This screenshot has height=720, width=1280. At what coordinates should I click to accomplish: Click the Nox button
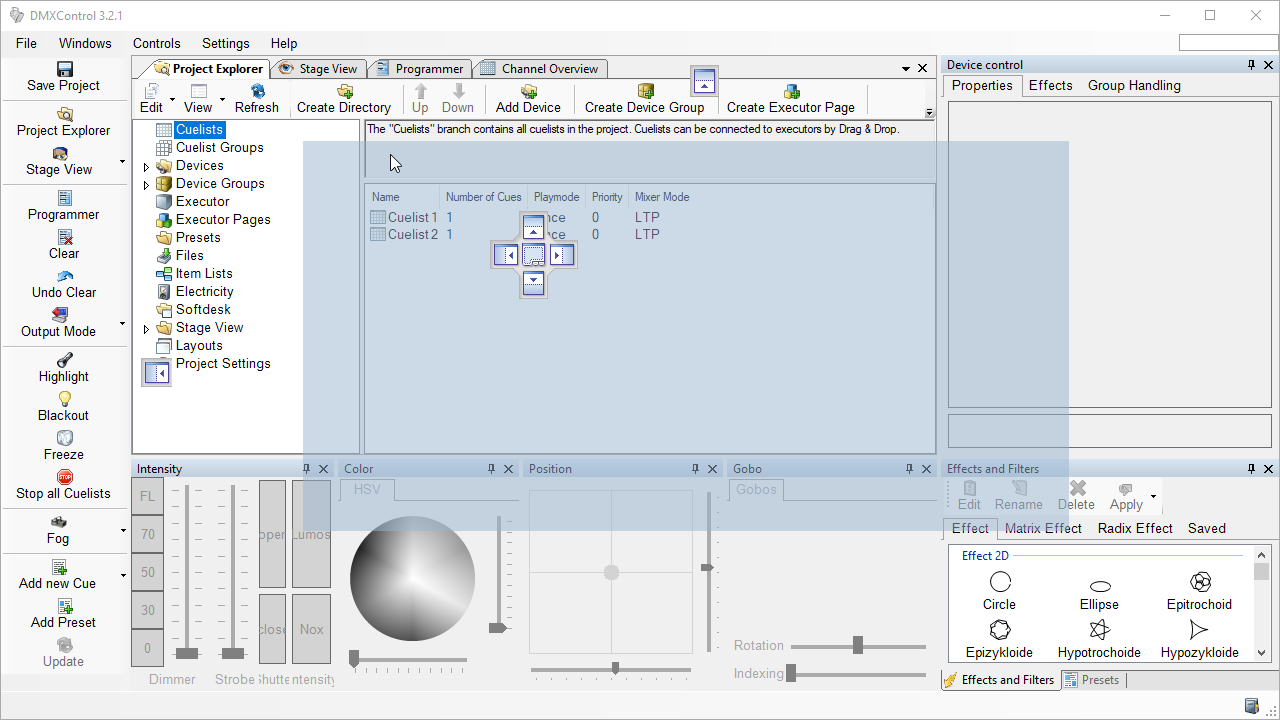(311, 629)
